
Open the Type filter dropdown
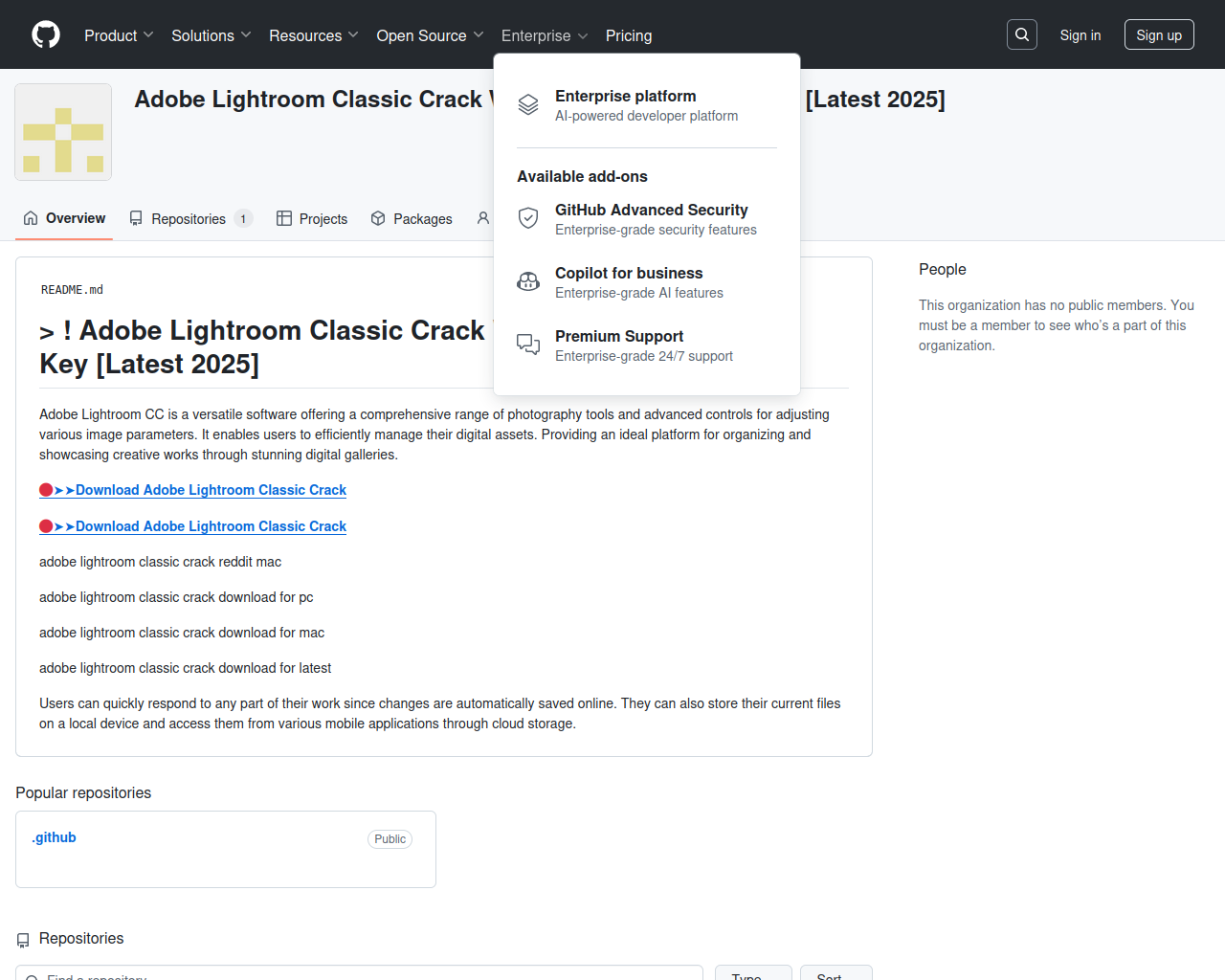pyautogui.click(x=753, y=972)
